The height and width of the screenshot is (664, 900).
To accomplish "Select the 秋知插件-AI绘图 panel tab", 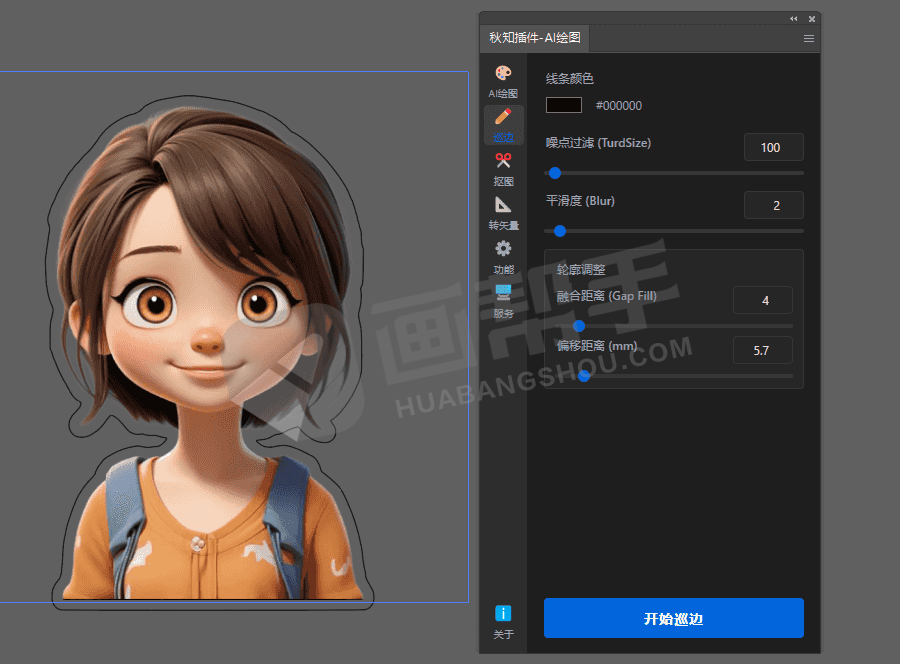I will pyautogui.click(x=535, y=39).
